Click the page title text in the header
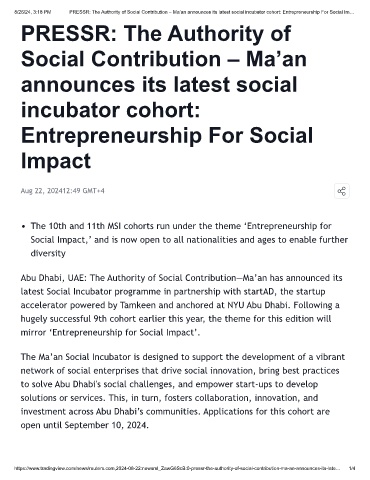 tap(211, 12)
